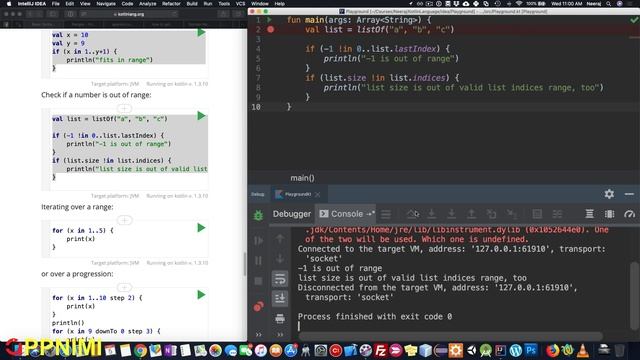Open the VCS menu
Image resolution: width=640 pixels, height=360 pixels.
(x=240, y=4)
